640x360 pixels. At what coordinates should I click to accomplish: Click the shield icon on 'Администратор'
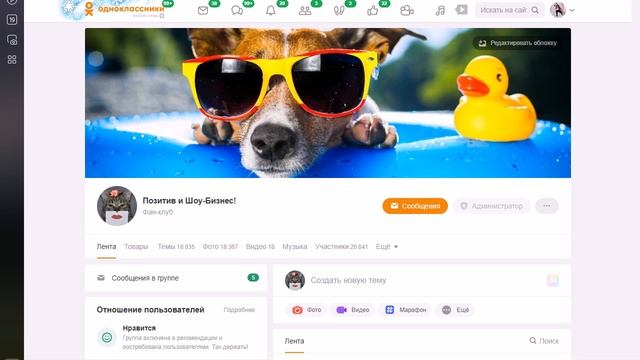[x=464, y=206]
